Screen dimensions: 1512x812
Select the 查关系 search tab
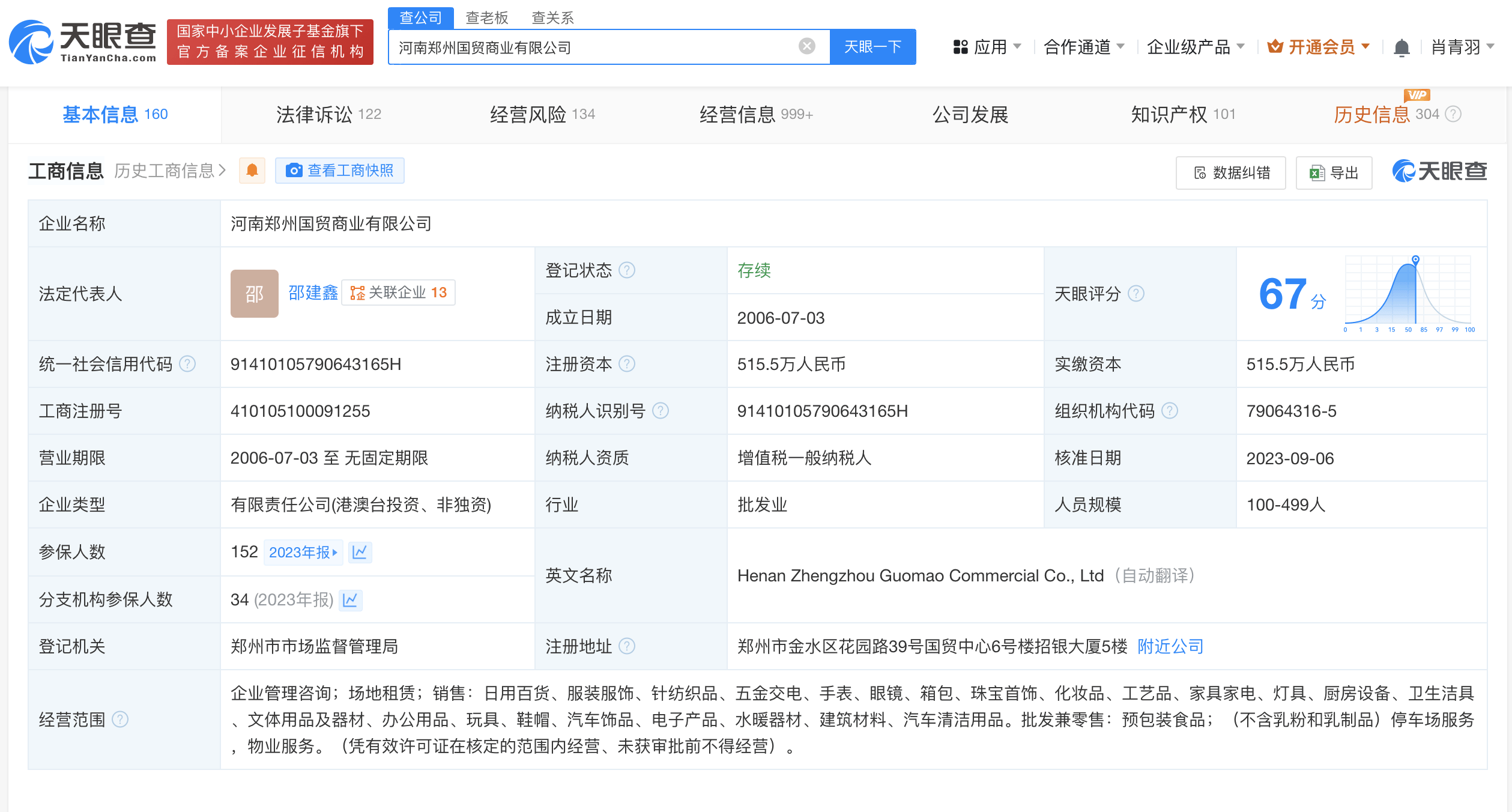(553, 17)
